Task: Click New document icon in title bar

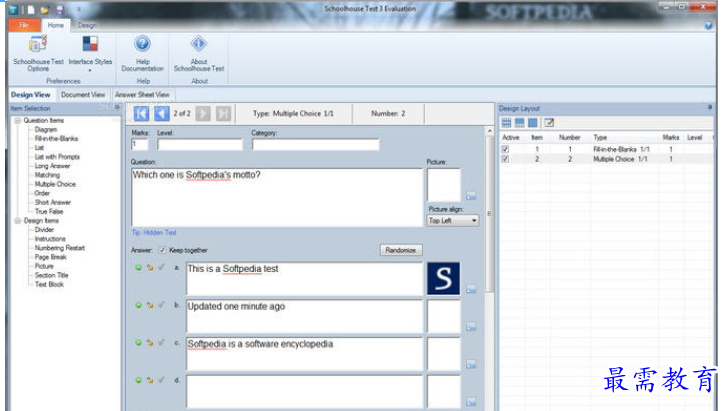Action: click(31, 9)
